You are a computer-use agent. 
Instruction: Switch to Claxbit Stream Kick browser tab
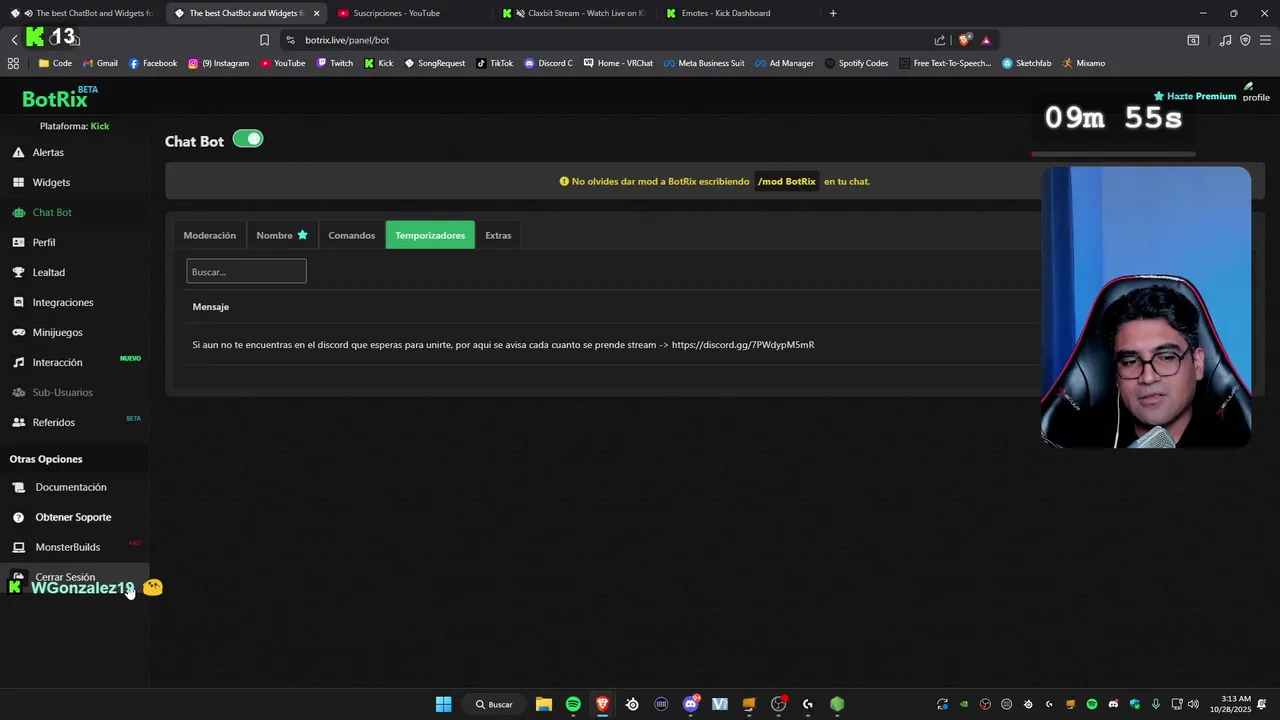click(575, 13)
